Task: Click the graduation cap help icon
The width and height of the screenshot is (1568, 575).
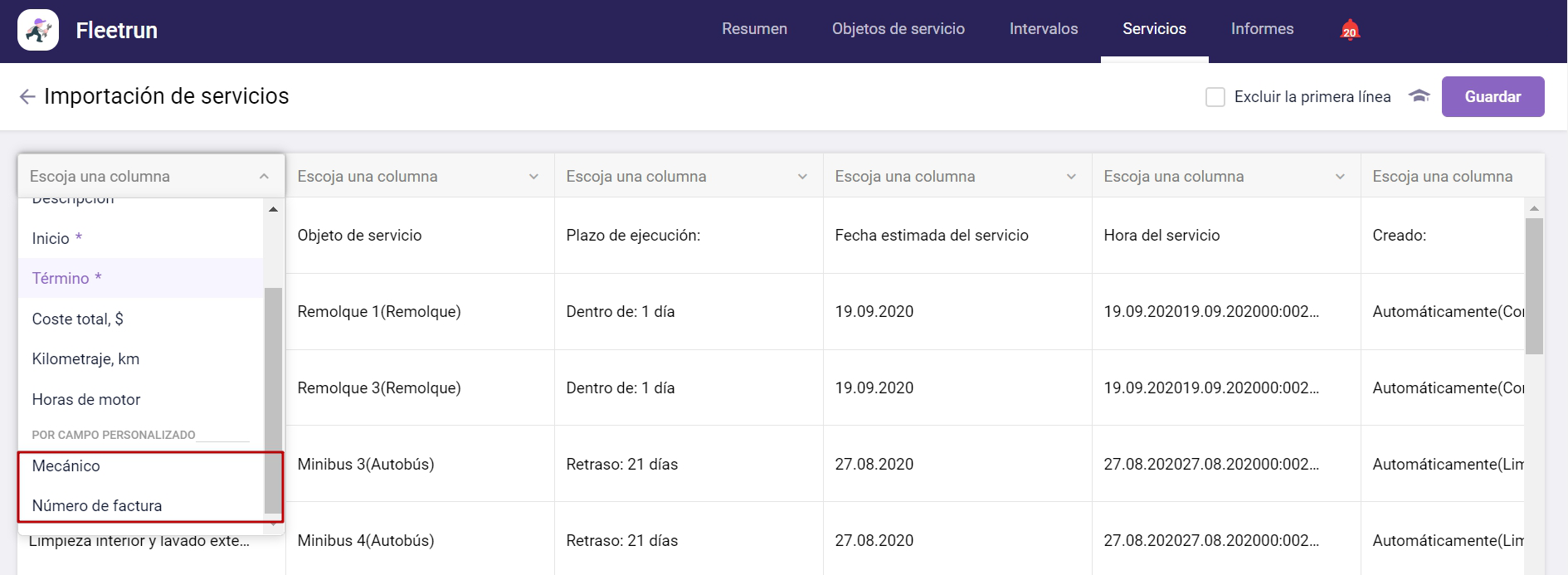Action: [1419, 96]
